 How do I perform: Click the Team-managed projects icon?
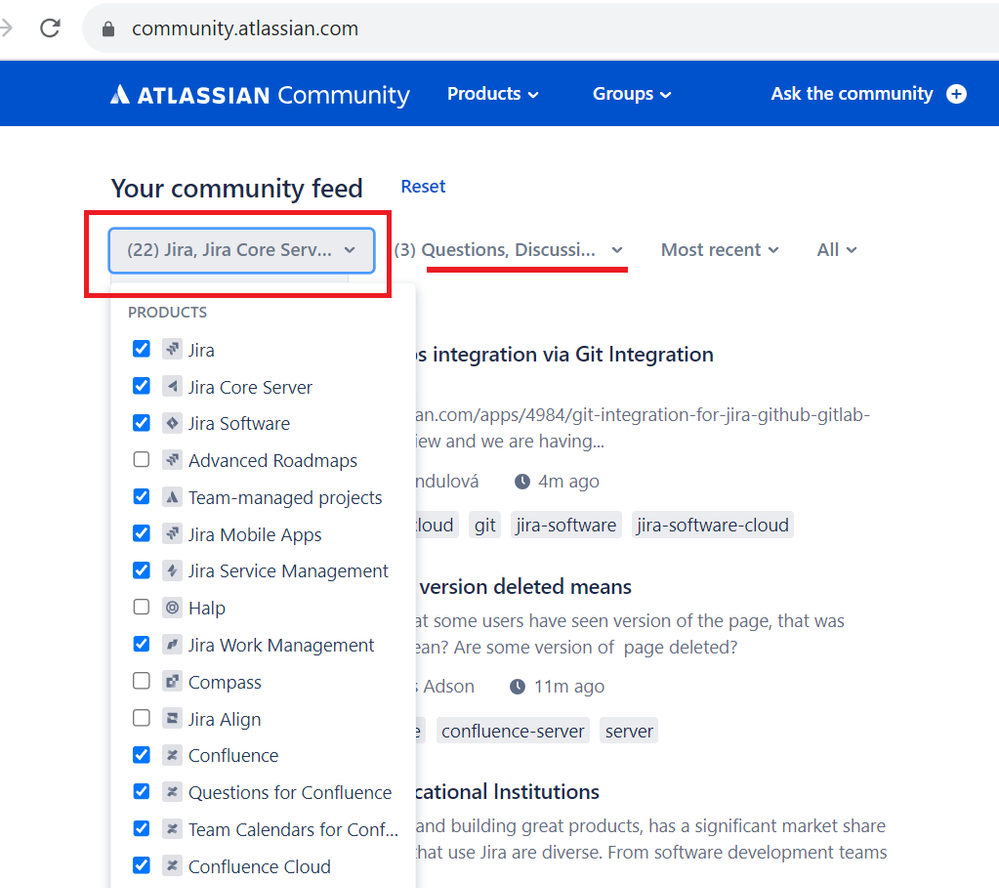pyautogui.click(x=172, y=496)
